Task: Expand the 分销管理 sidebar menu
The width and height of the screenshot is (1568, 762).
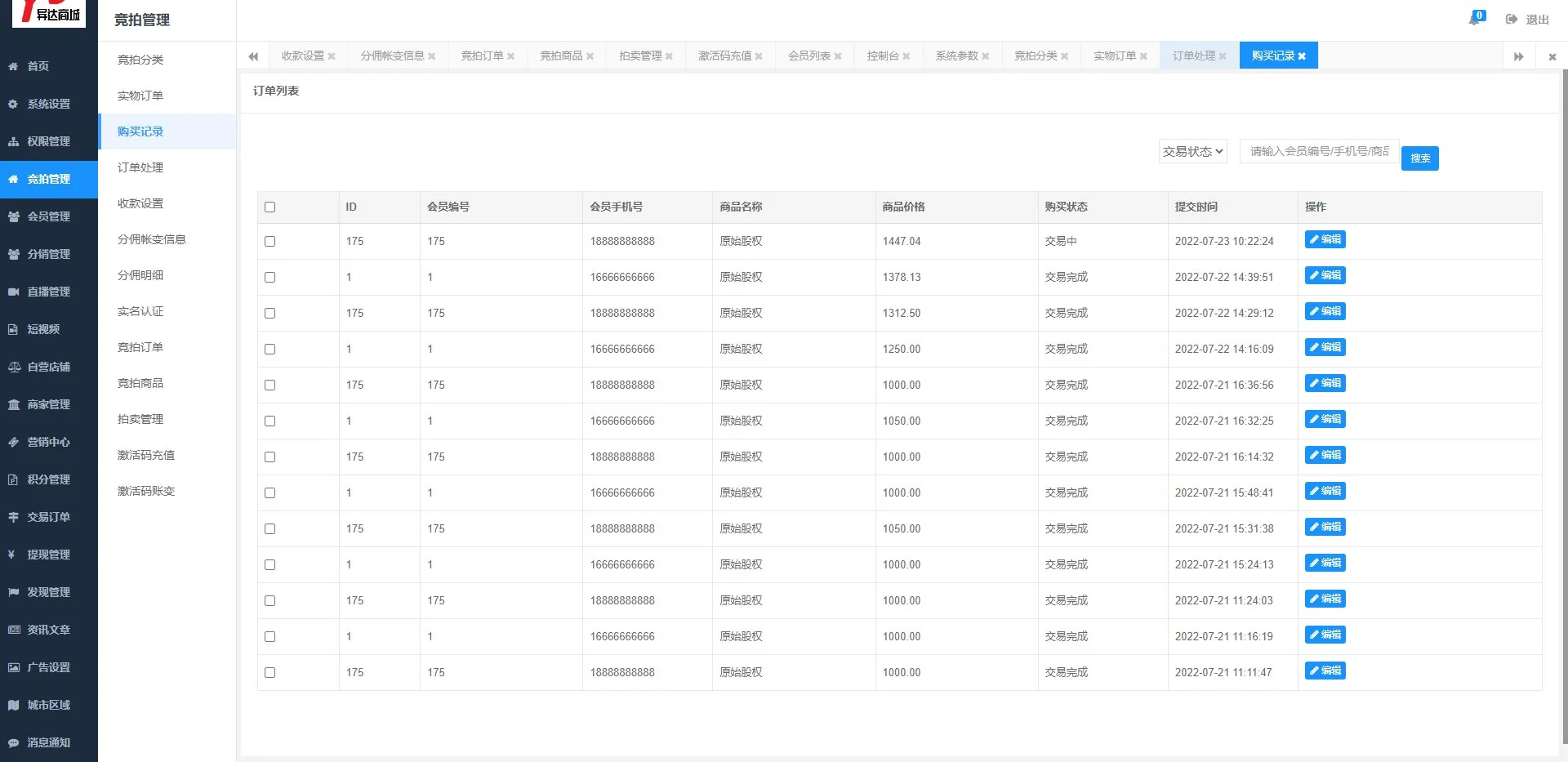Action: point(48,254)
